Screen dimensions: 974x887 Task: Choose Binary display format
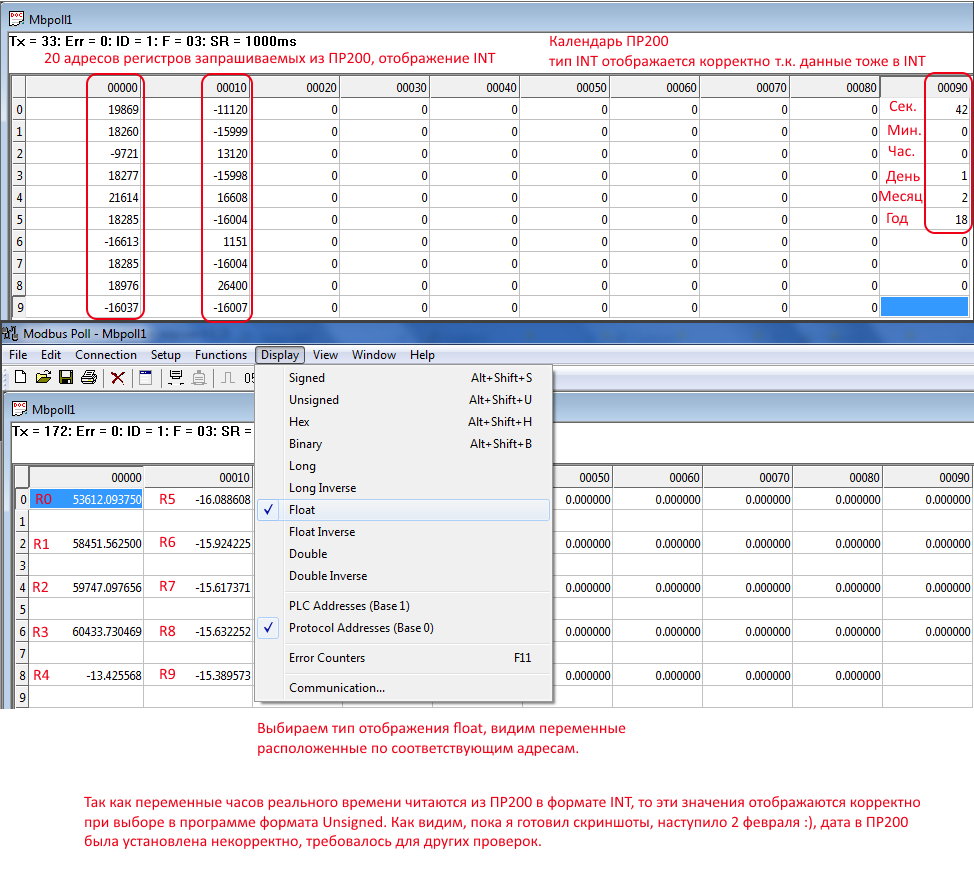404,444
